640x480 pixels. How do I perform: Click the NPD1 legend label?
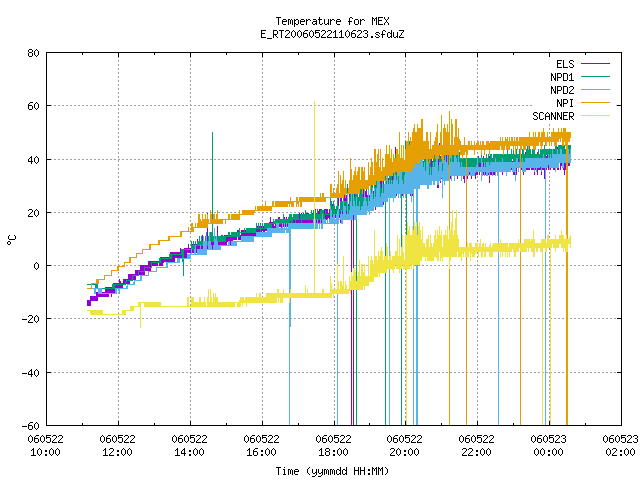pyautogui.click(x=562, y=77)
